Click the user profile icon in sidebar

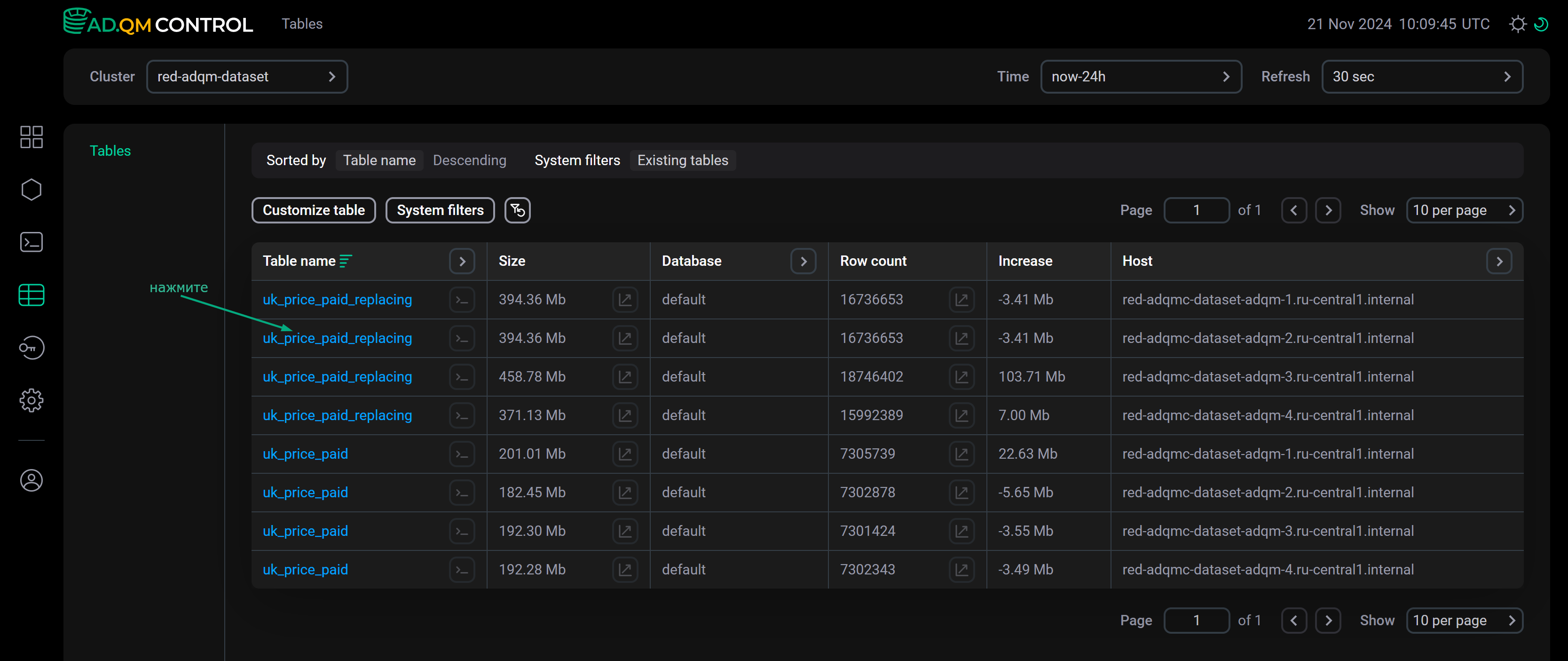pos(31,480)
